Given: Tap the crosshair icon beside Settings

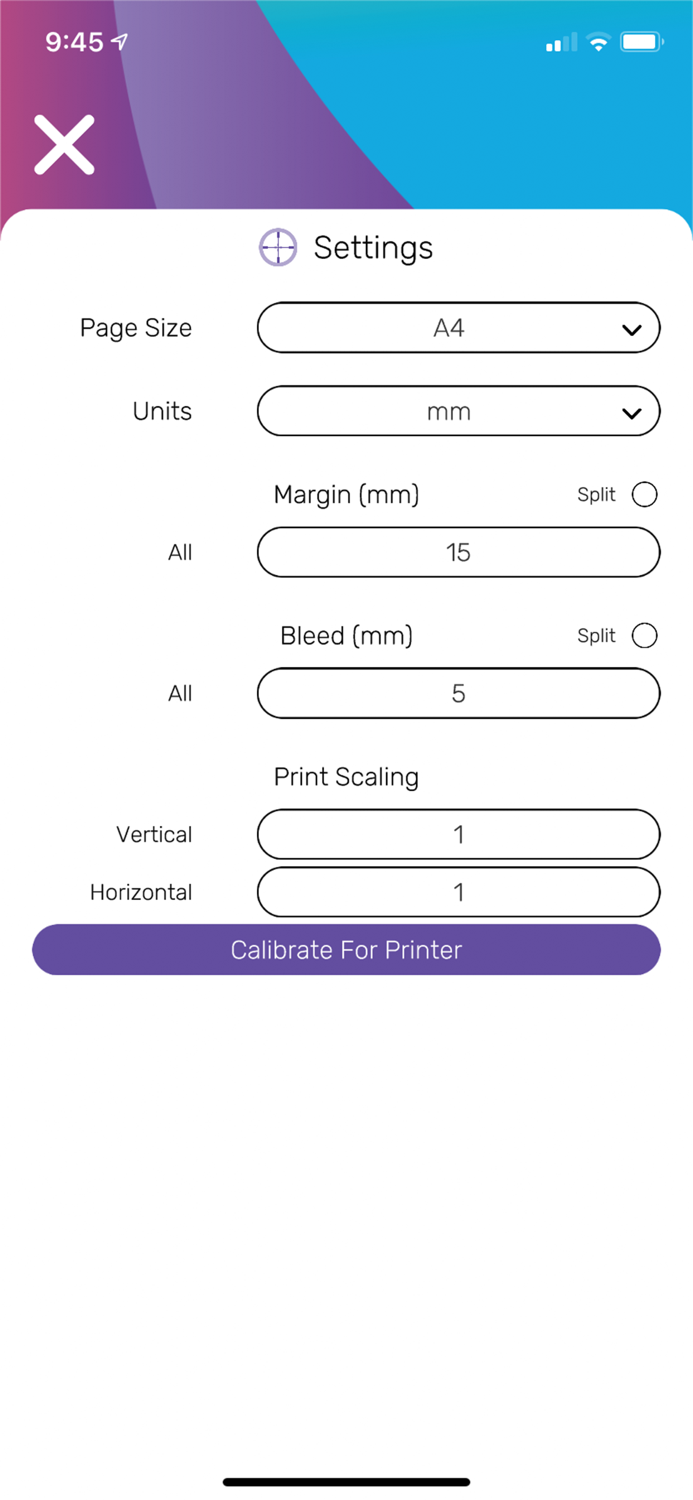Looking at the screenshot, I should (x=278, y=247).
